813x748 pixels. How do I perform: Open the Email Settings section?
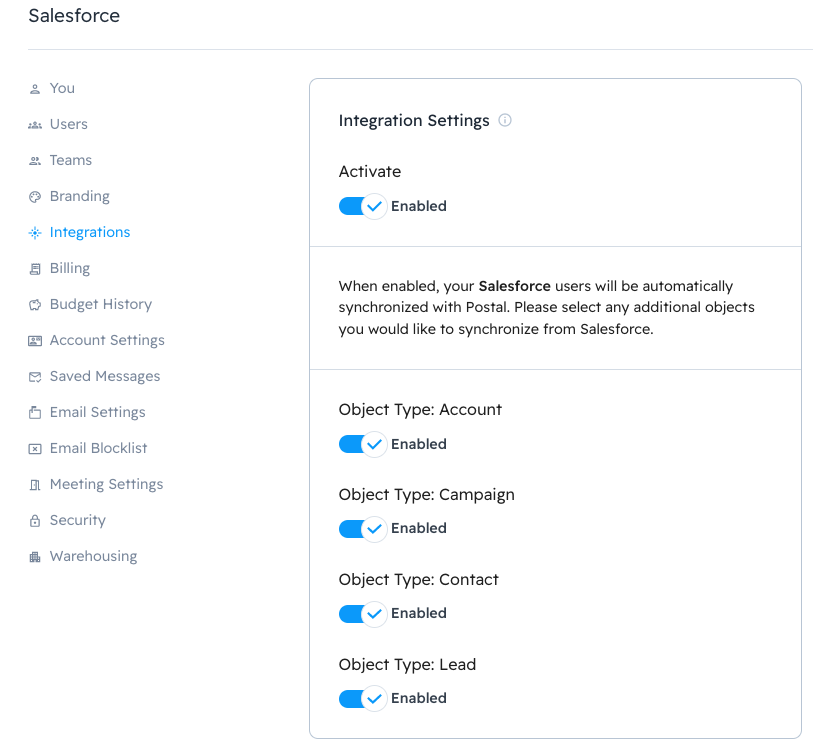pos(96,412)
